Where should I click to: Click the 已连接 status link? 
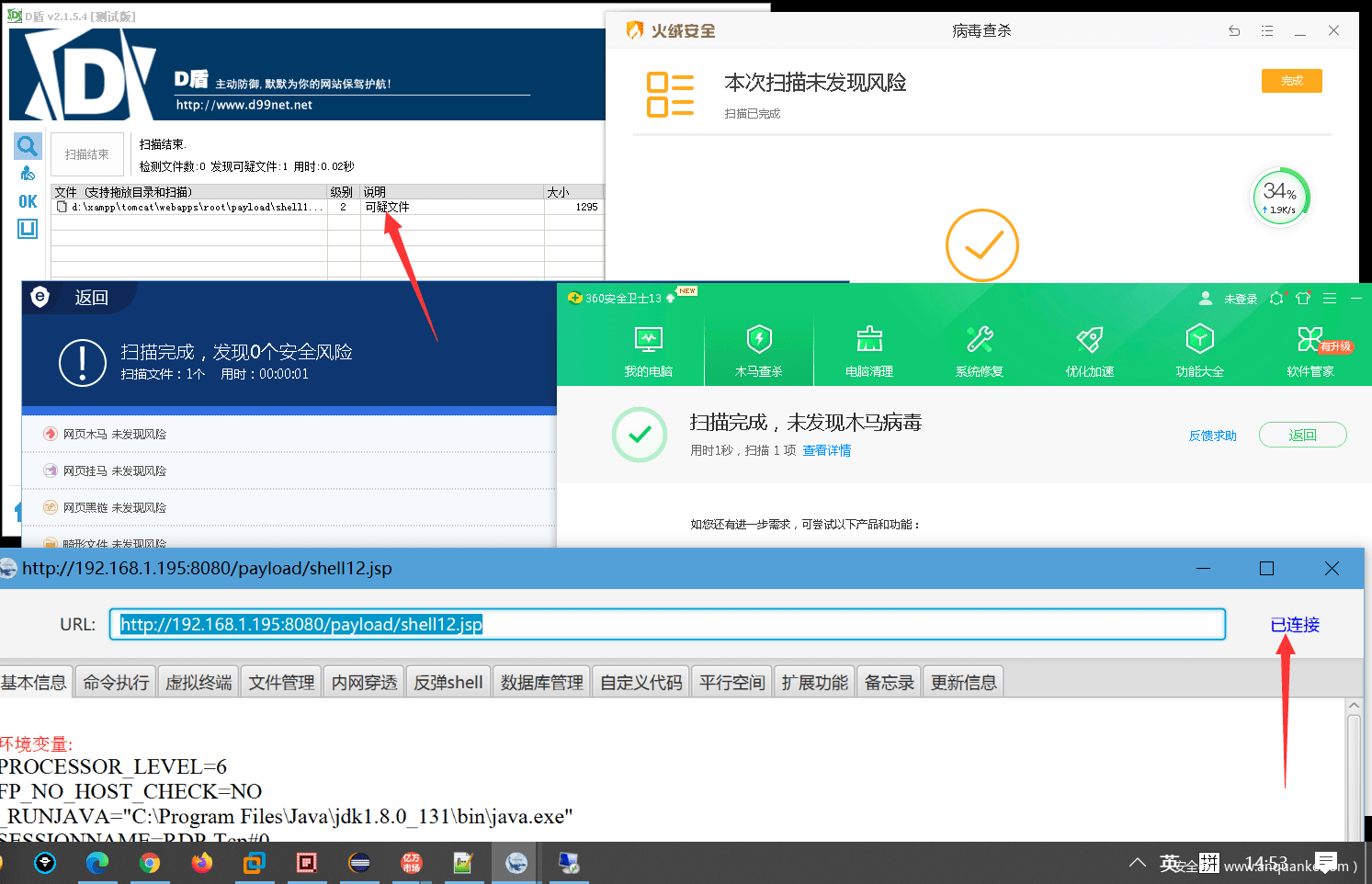(x=1295, y=625)
